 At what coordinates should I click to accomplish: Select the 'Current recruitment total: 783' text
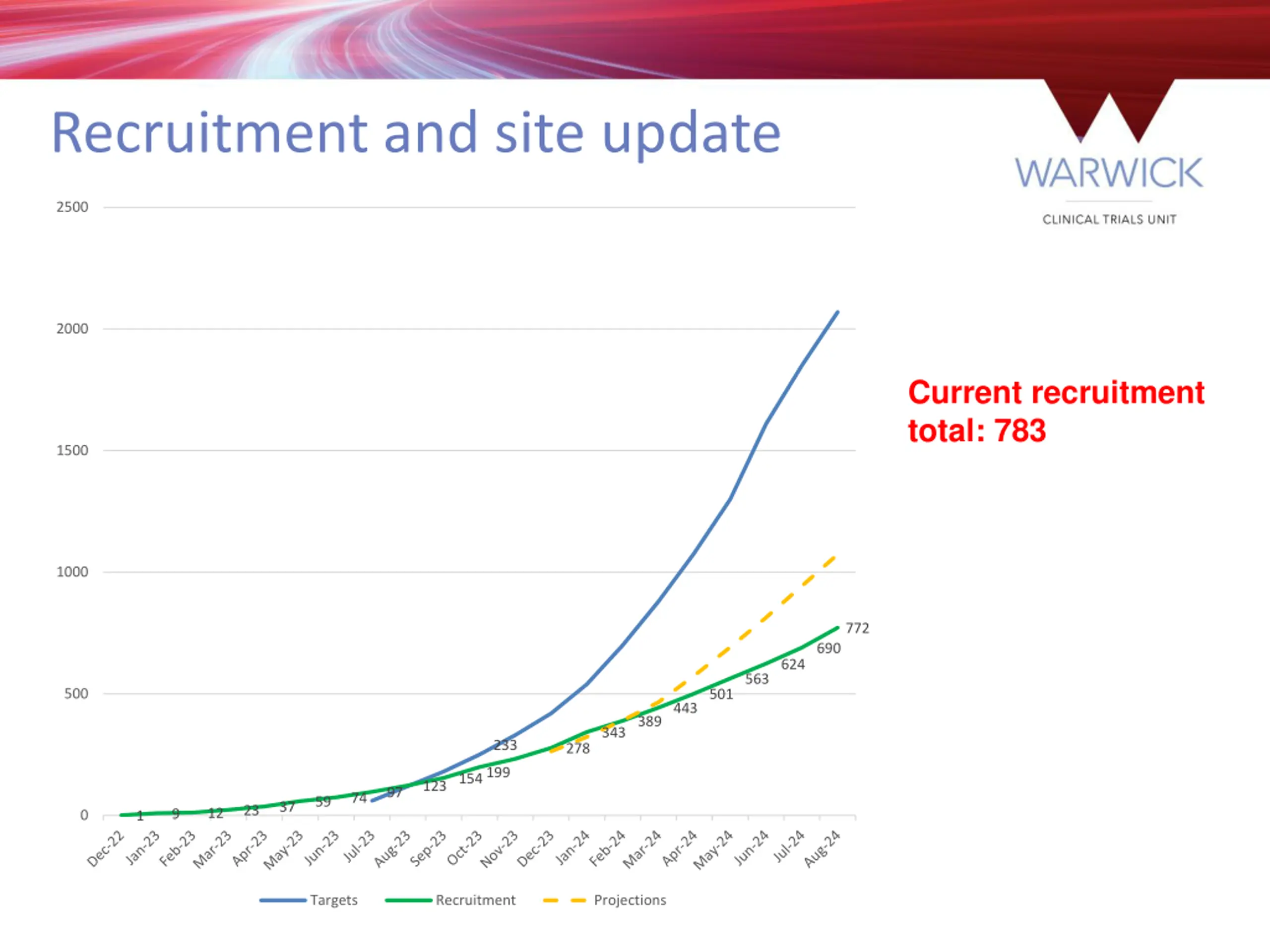pyautogui.click(x=1055, y=411)
